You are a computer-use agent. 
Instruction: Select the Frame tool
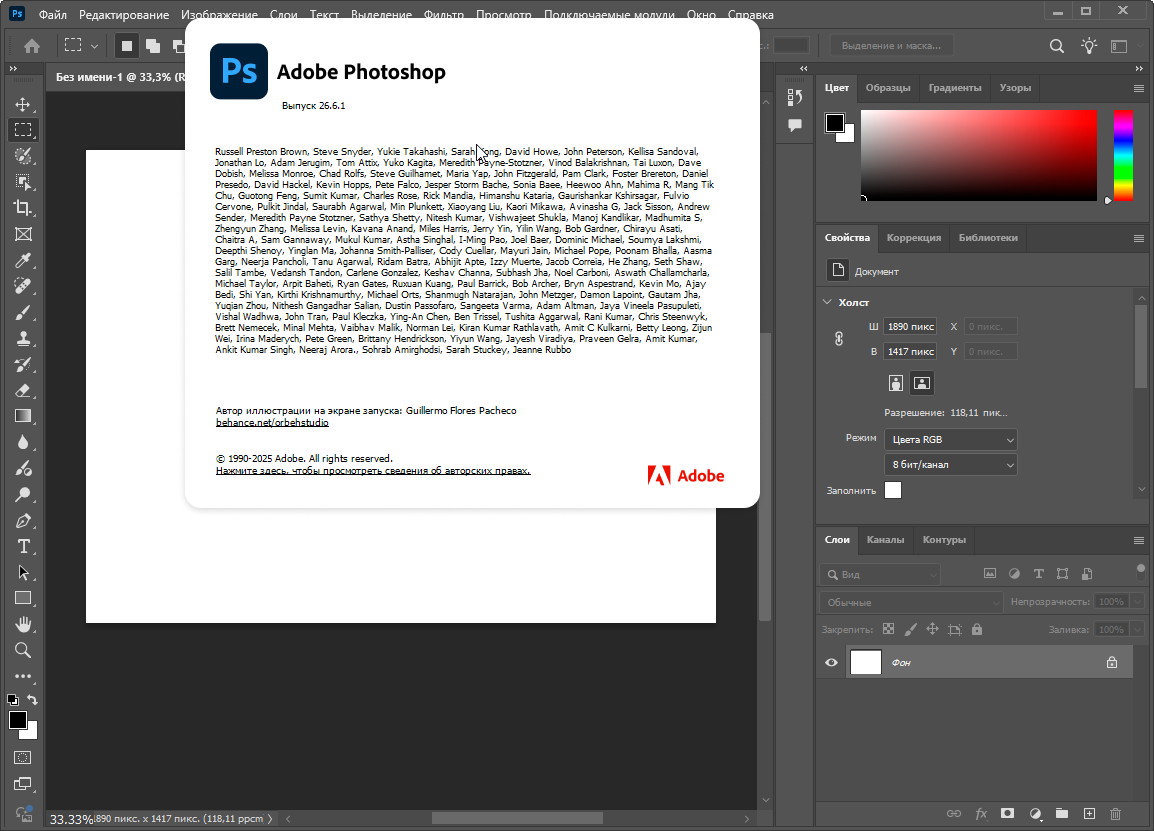coord(23,234)
